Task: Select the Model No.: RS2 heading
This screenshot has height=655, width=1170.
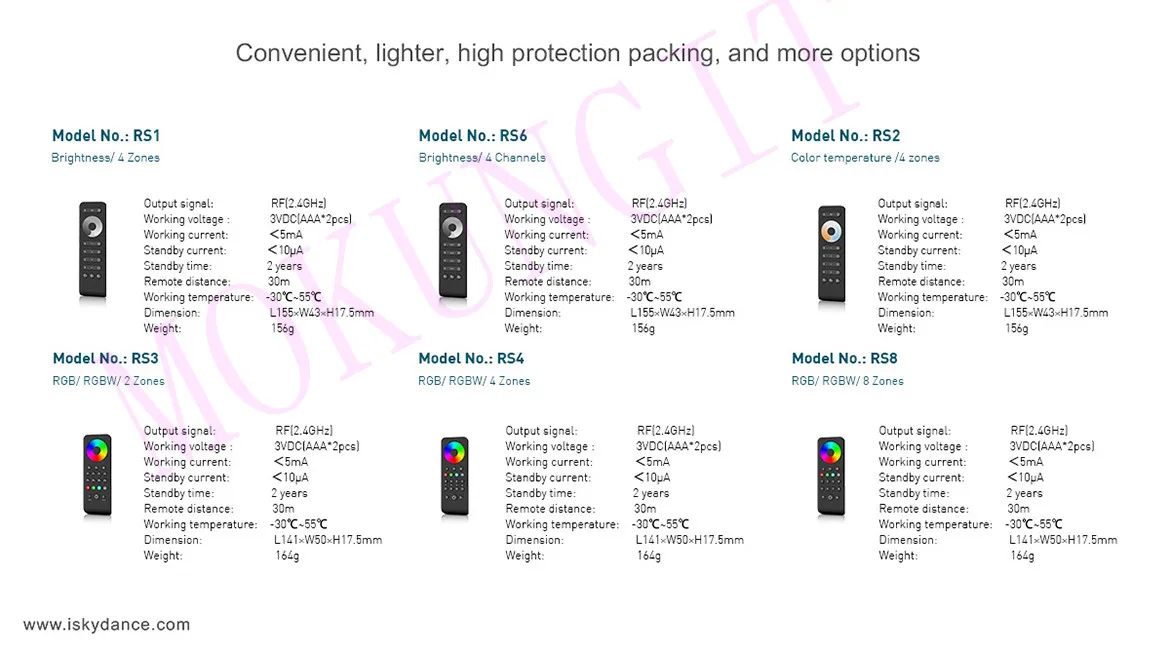Action: pos(845,136)
